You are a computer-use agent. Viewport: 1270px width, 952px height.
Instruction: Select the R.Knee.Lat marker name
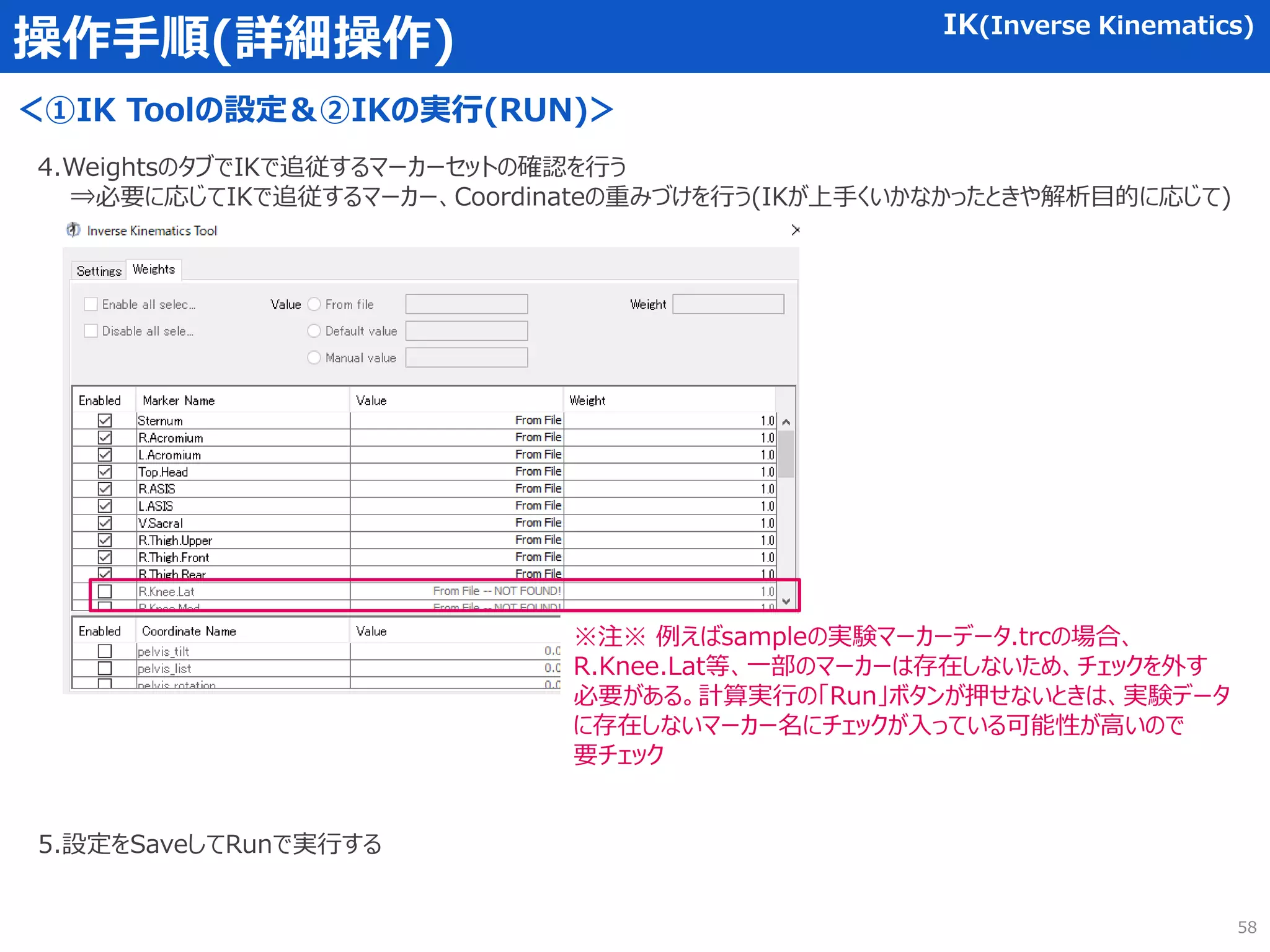(x=166, y=592)
